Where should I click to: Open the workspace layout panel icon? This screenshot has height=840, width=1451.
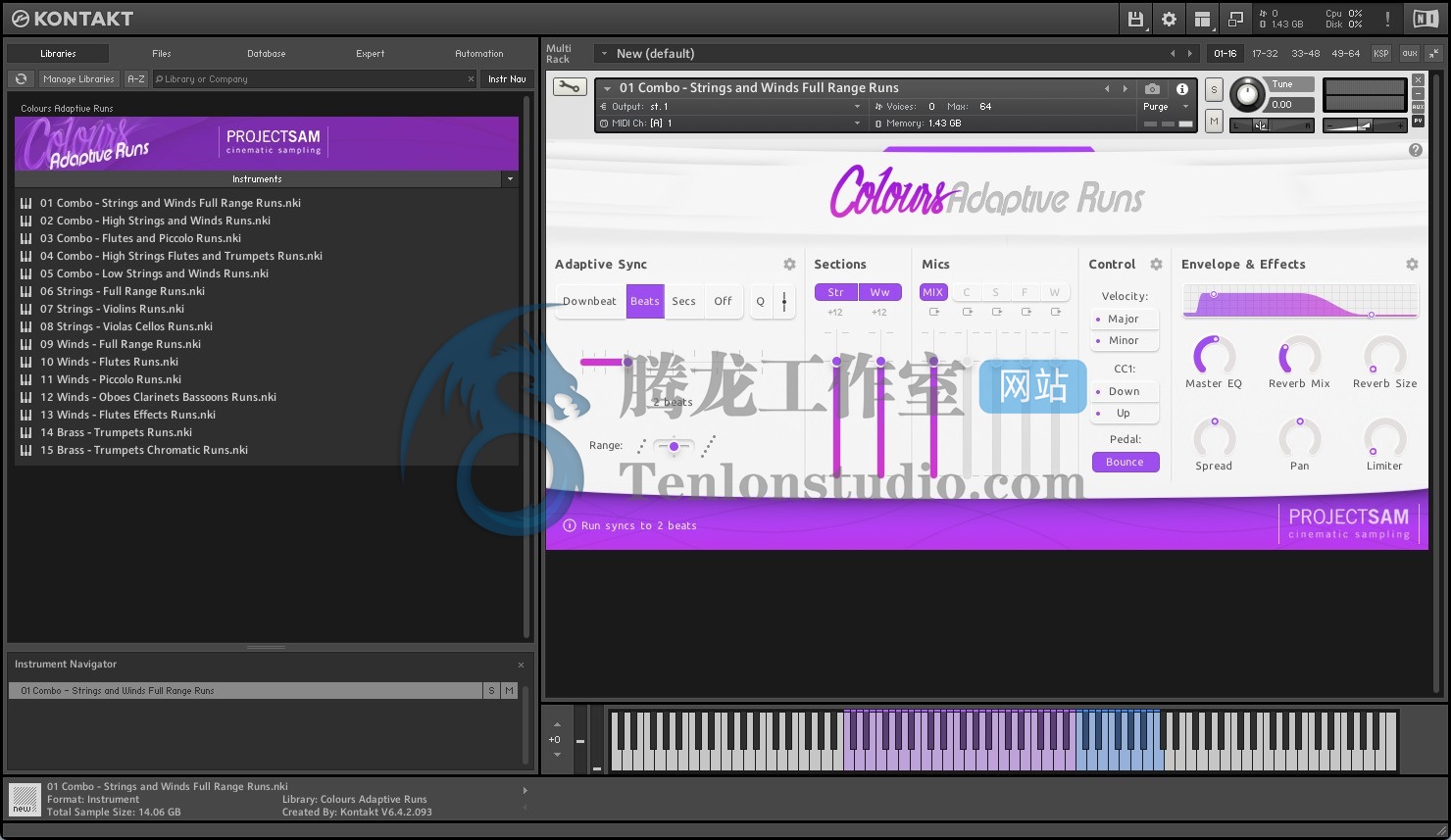coord(1202,19)
